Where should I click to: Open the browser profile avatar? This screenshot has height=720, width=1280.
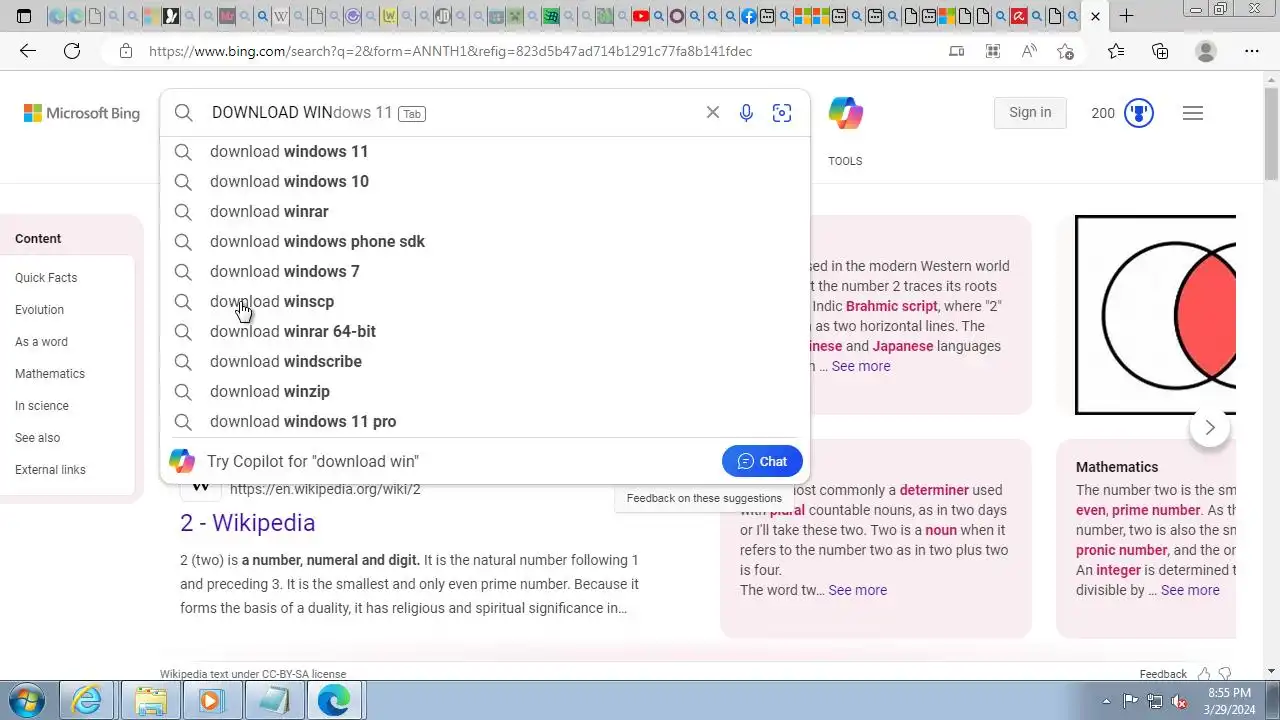click(1206, 51)
